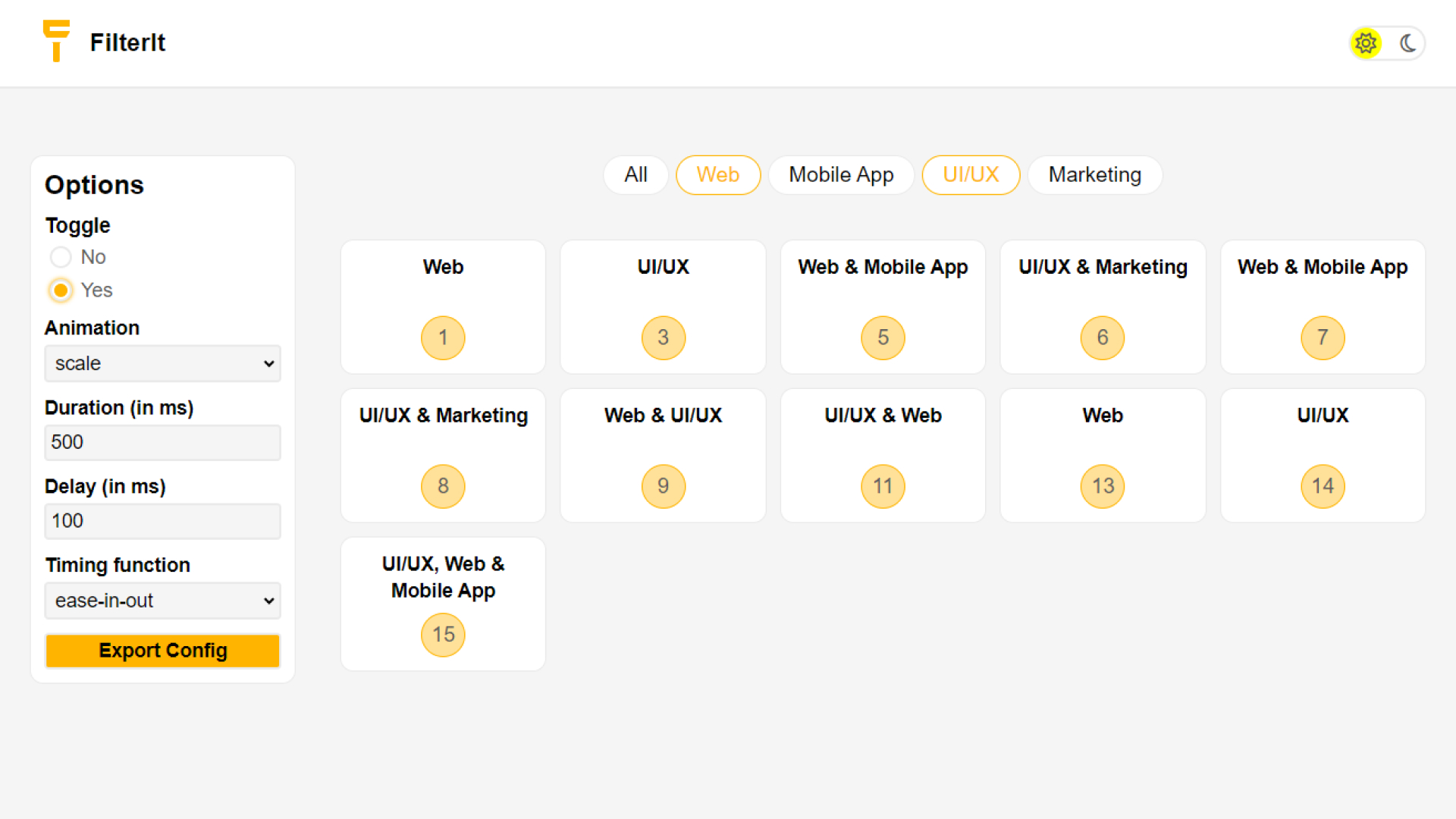This screenshot has width=1456, height=819.
Task: Select the No toggle radio option
Action: pos(61,257)
